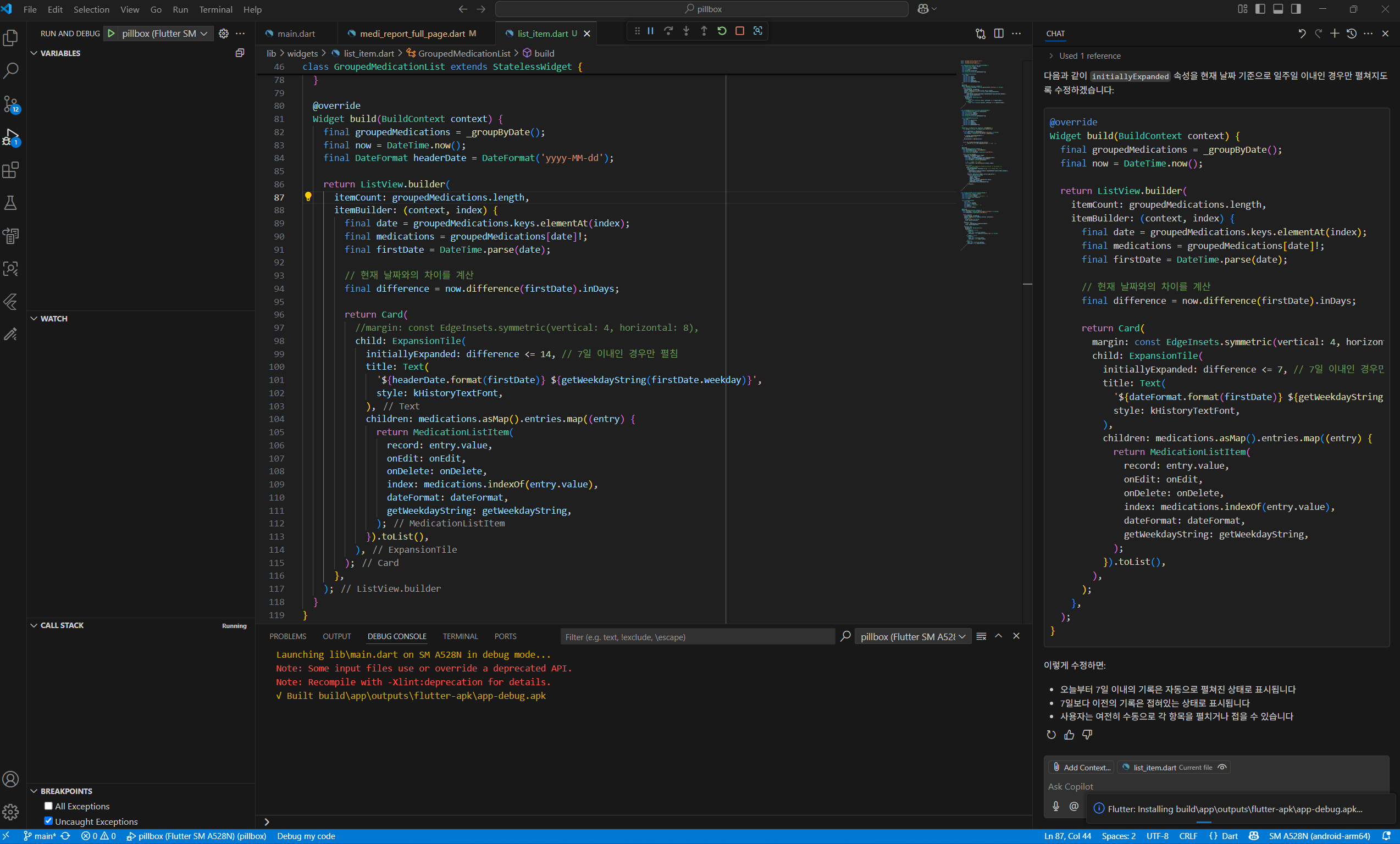Click Debug my code in the status bar
Screen dimensions: 1400x844
click(306, 836)
